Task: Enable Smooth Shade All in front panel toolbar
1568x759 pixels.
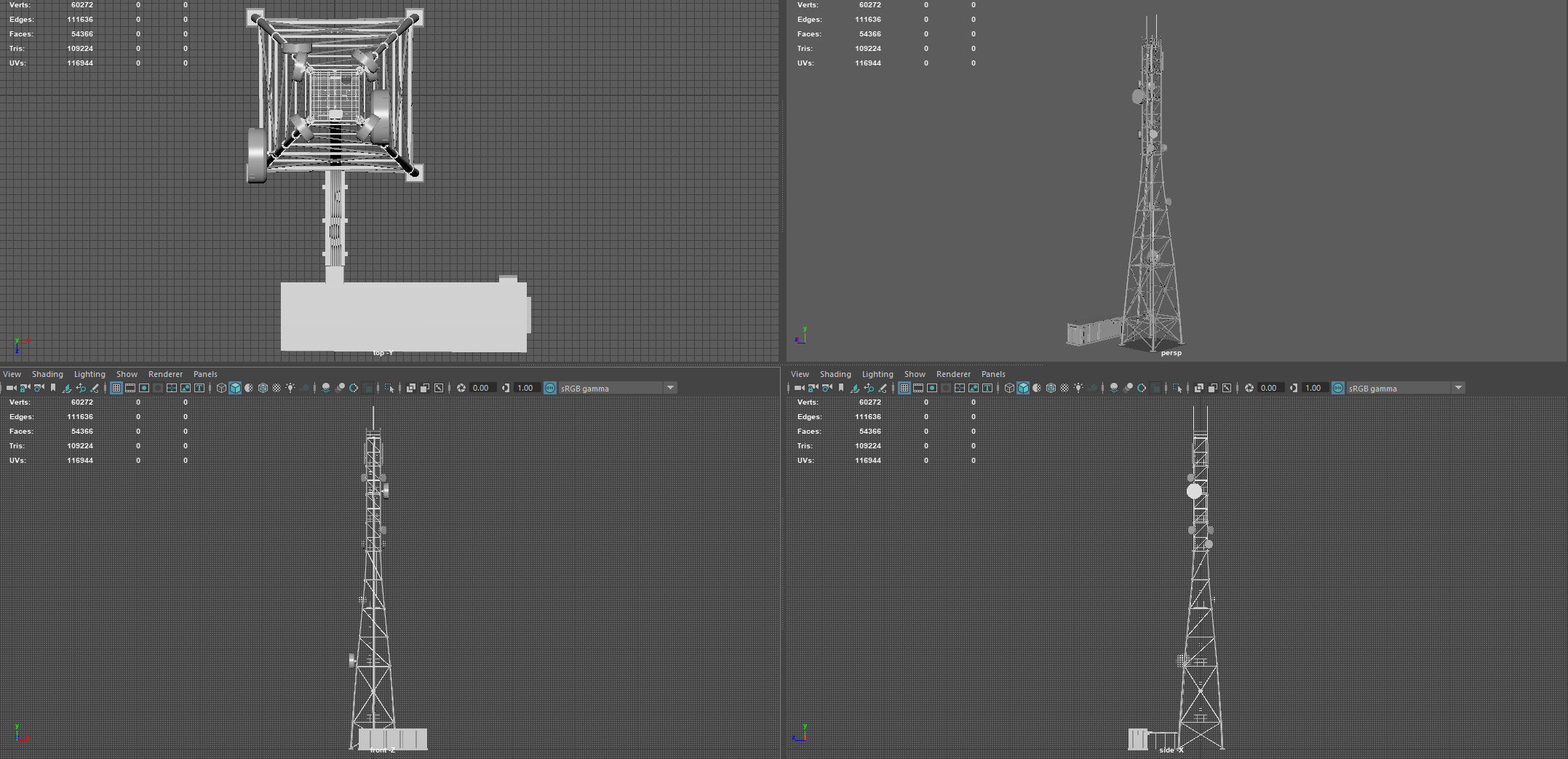Action: click(235, 388)
